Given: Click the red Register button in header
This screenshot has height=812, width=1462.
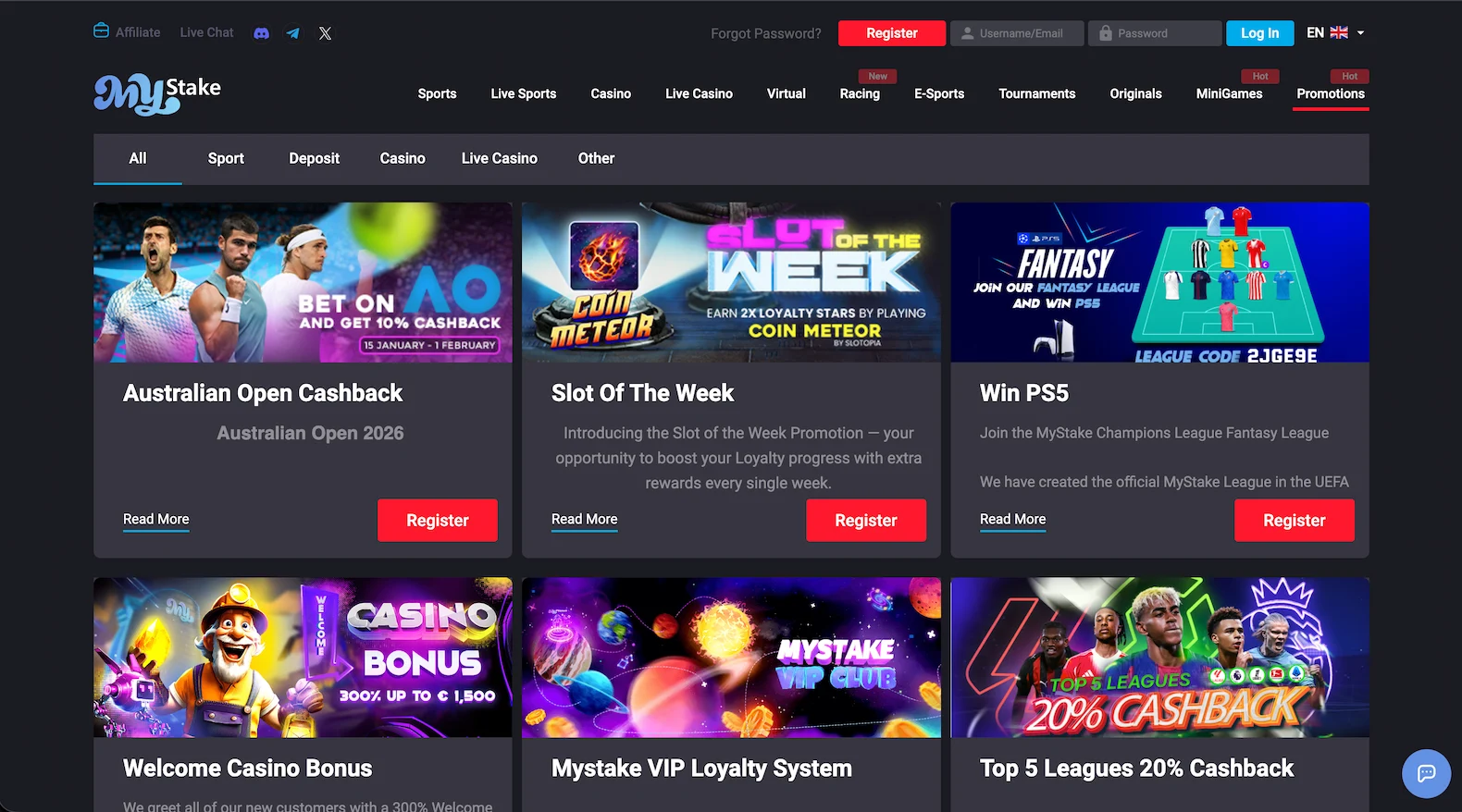Looking at the screenshot, I should pos(892,33).
